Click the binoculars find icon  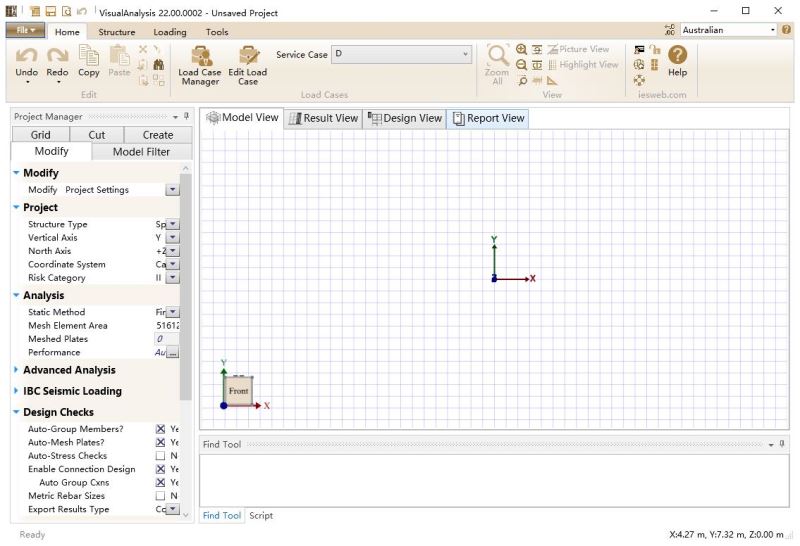click(159, 65)
